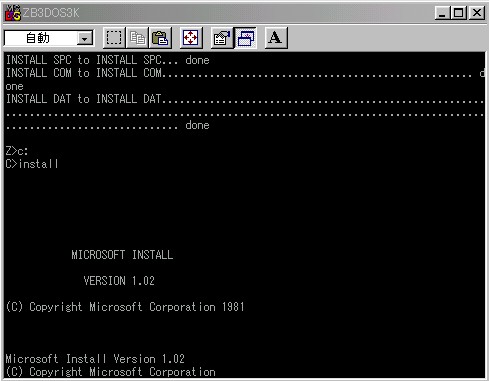The height and width of the screenshot is (381, 489).
Task: Open the Properties toolbar icon
Action: pyautogui.click(x=222, y=38)
